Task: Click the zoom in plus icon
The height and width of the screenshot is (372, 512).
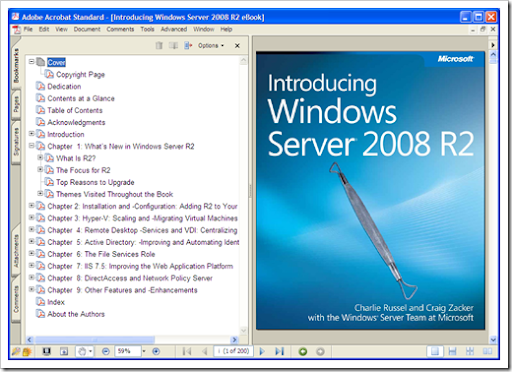Action: (x=156, y=351)
